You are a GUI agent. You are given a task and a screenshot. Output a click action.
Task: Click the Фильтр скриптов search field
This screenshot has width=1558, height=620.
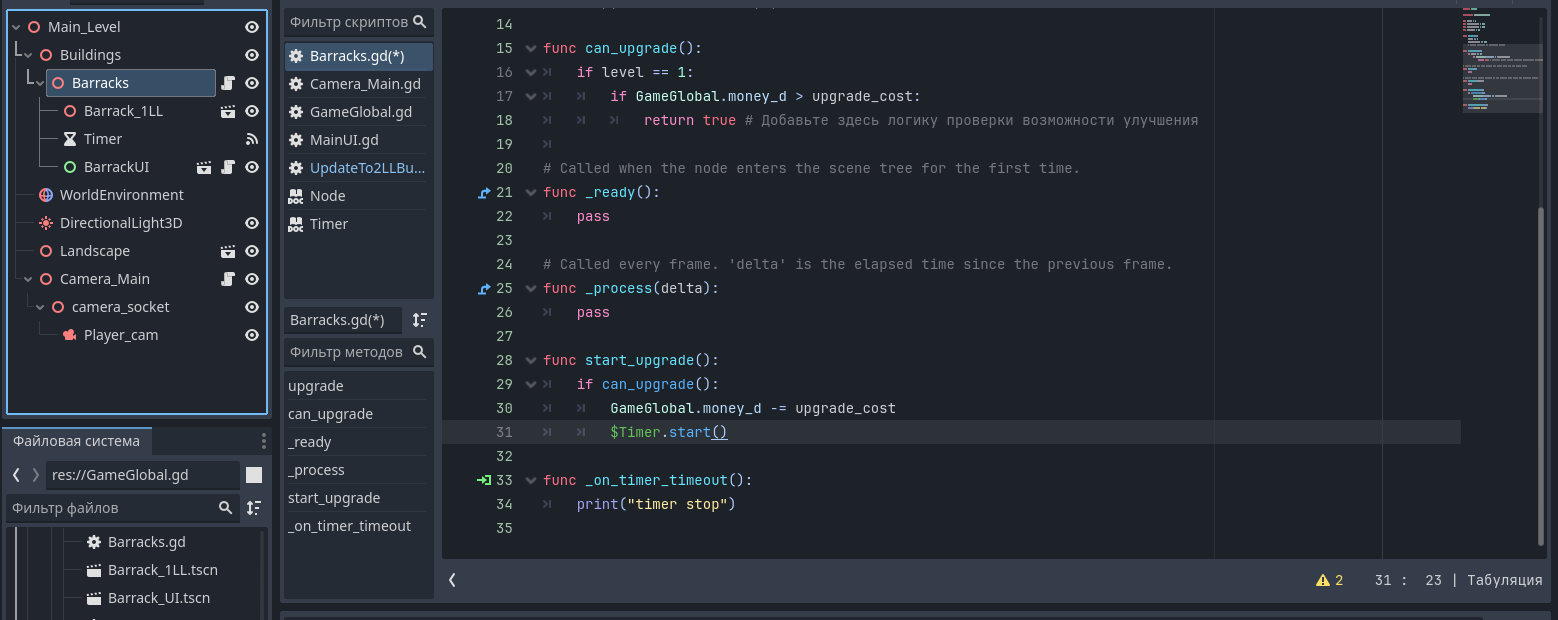coord(348,22)
